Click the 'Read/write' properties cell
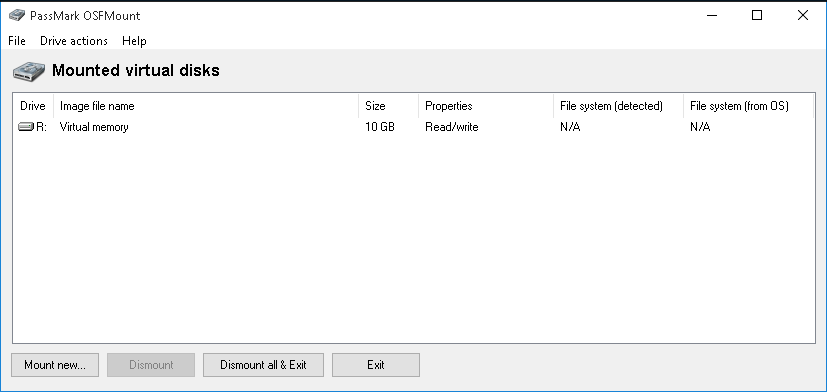Viewport: 827px width, 392px height. (x=451, y=127)
